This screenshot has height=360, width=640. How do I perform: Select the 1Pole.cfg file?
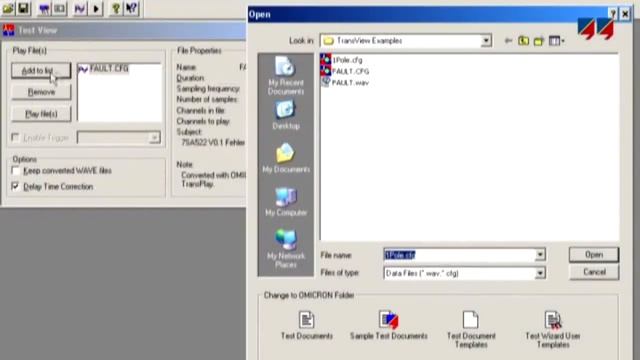(342, 60)
